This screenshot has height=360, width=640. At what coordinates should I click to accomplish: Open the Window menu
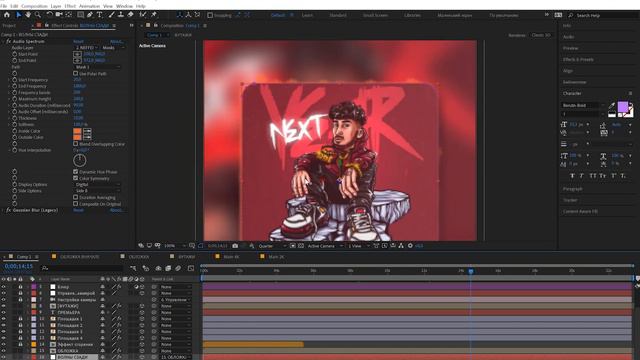pos(124,6)
